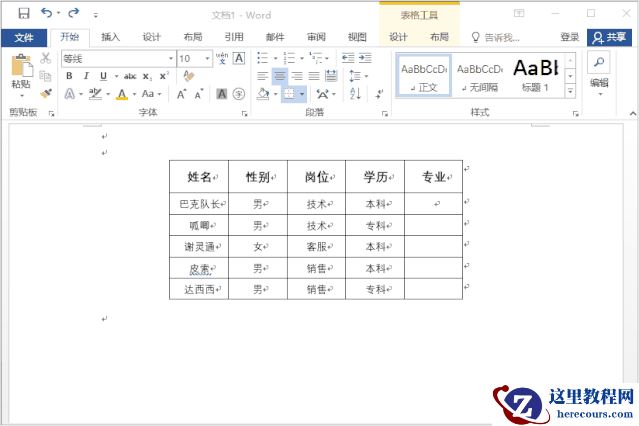The width and height of the screenshot is (639, 426).
Task: Toggle Underline formatting
Action: [104, 76]
